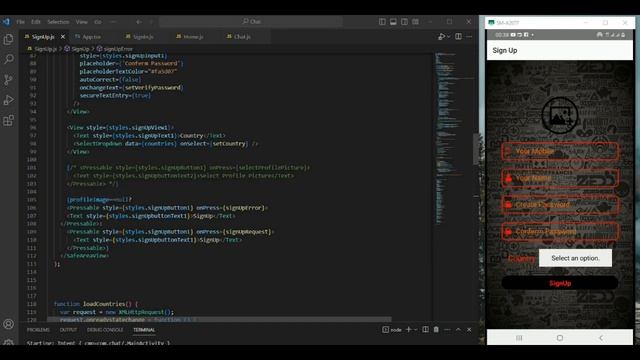The height and width of the screenshot is (360, 640).
Task: Go back with the title bar arrow
Action: coord(139,22)
